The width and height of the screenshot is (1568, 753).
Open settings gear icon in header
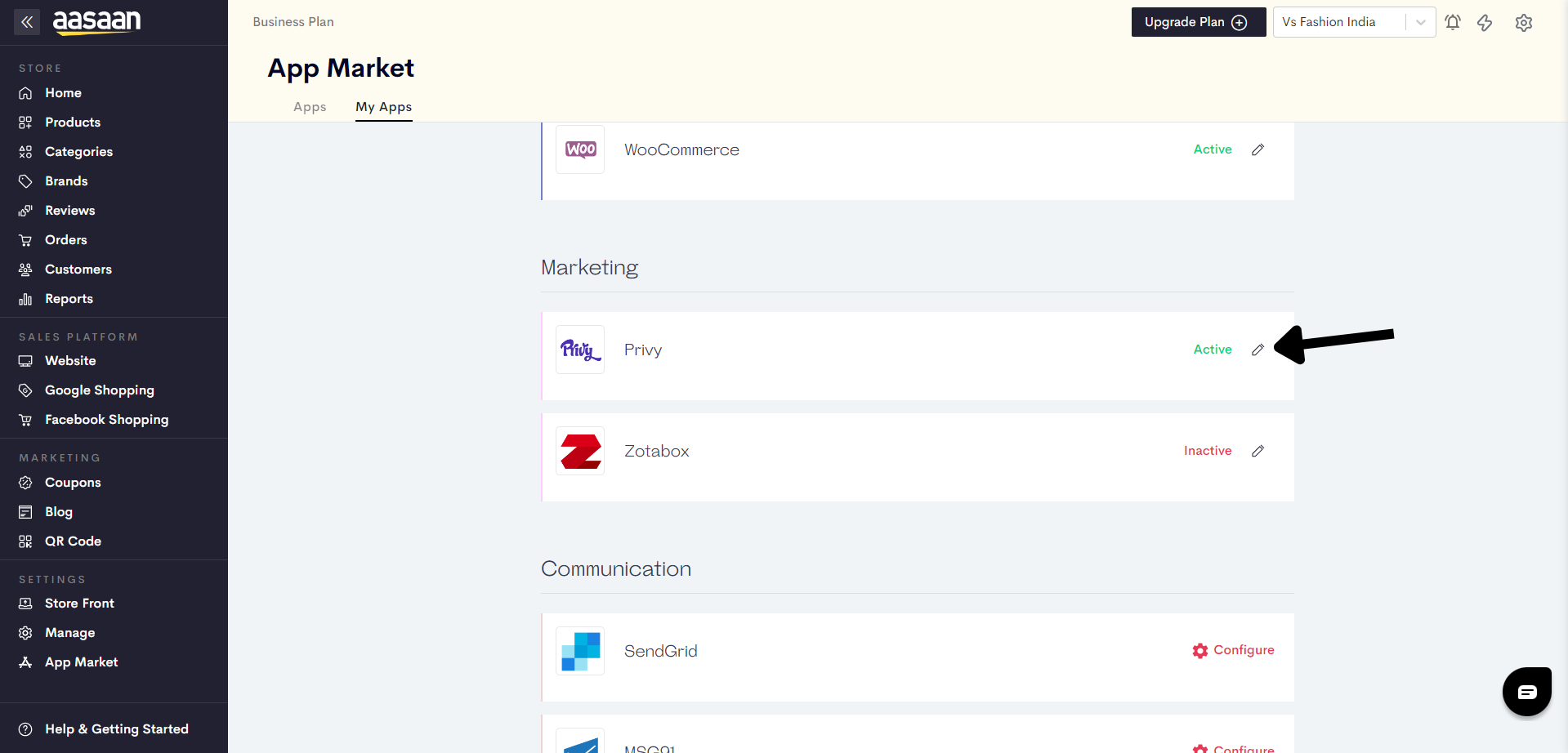click(1523, 22)
